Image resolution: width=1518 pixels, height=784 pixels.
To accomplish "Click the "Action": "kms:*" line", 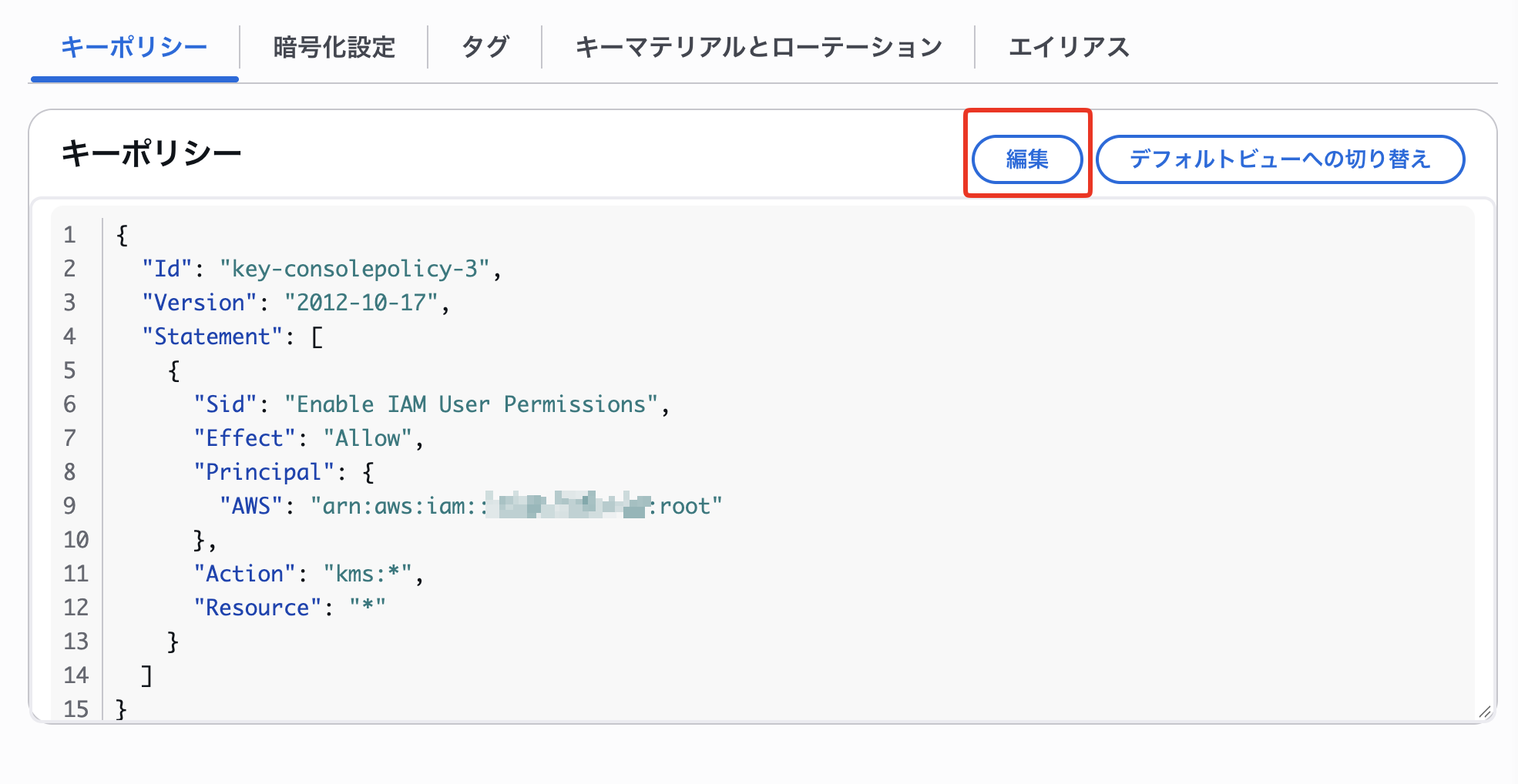I will 308,574.
